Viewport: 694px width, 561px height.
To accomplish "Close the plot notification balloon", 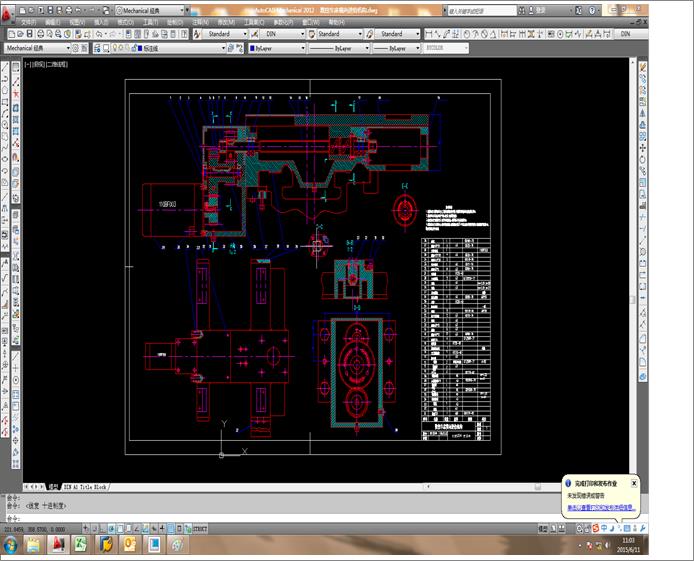I will pyautogui.click(x=634, y=483).
